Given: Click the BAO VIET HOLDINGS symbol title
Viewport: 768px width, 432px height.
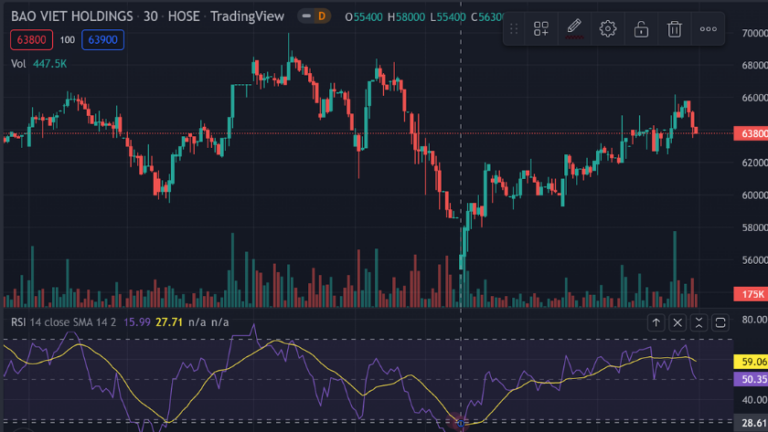Looking at the screenshot, I should pyautogui.click(x=72, y=16).
